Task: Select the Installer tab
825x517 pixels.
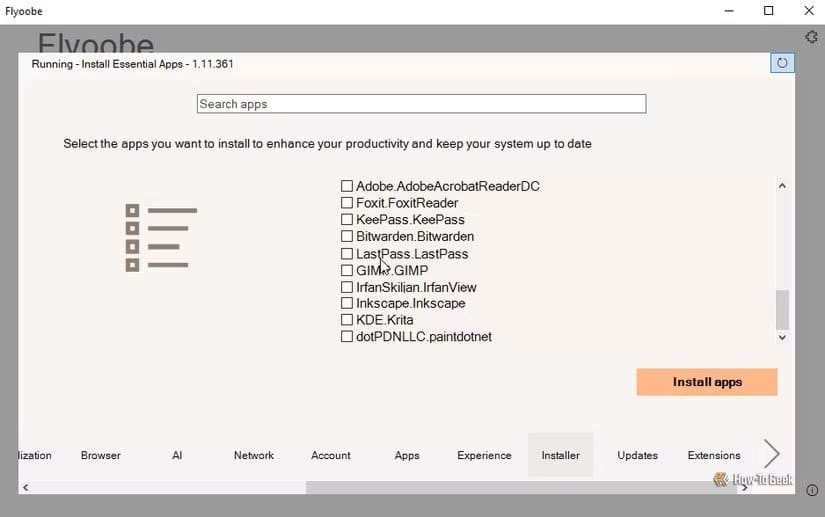Action: (561, 455)
